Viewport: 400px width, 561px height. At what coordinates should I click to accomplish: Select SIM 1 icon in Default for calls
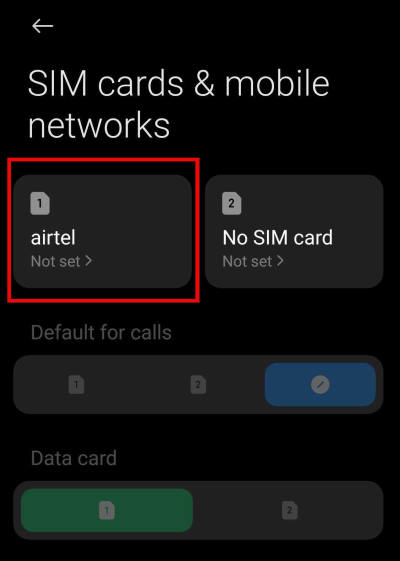click(x=76, y=385)
